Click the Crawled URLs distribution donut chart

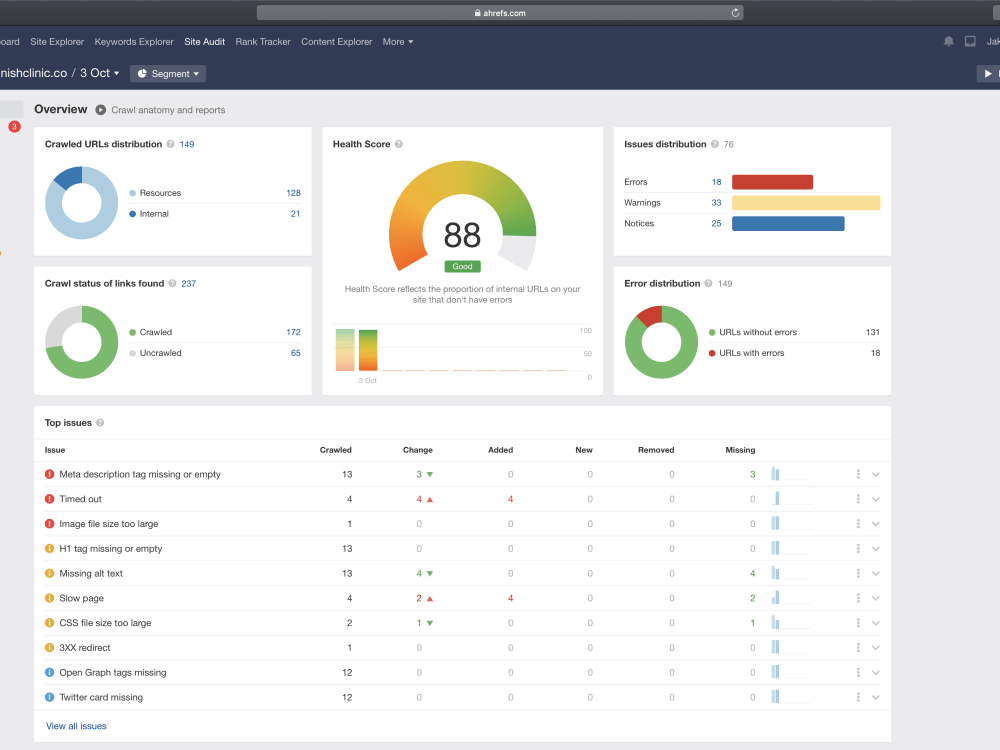[x=82, y=203]
